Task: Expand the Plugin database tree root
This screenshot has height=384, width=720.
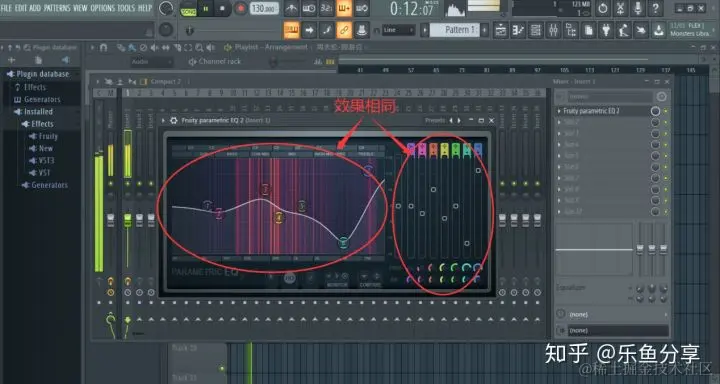Action: click(x=38, y=74)
